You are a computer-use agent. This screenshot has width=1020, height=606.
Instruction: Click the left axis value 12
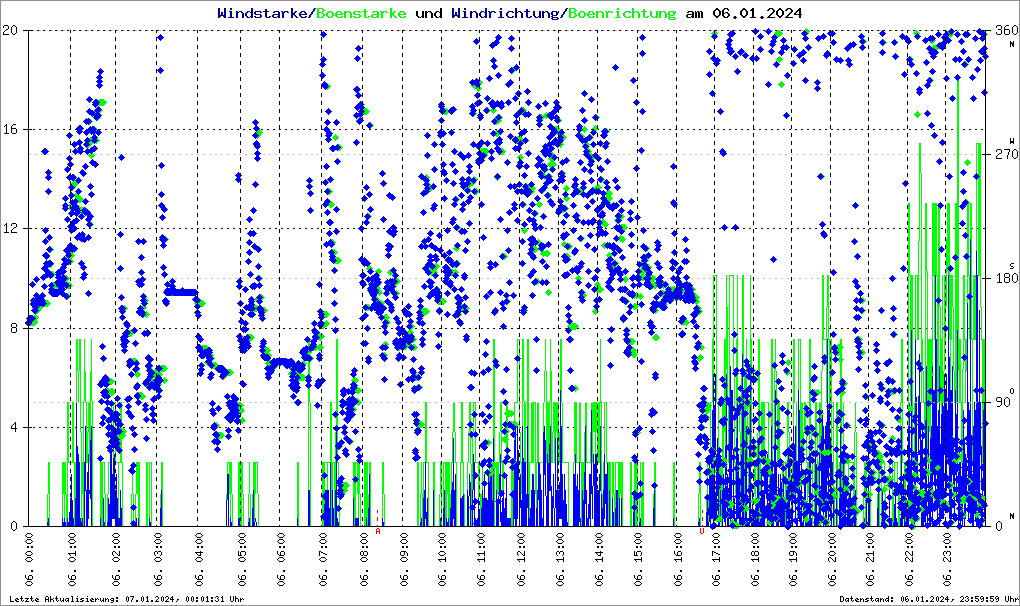(x=15, y=229)
